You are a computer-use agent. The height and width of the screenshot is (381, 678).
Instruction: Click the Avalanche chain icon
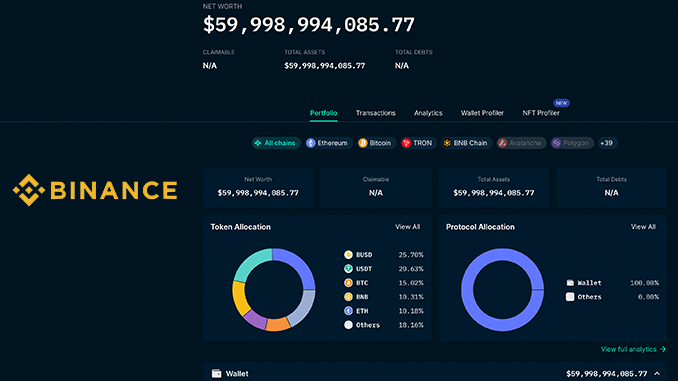pyautogui.click(x=502, y=143)
